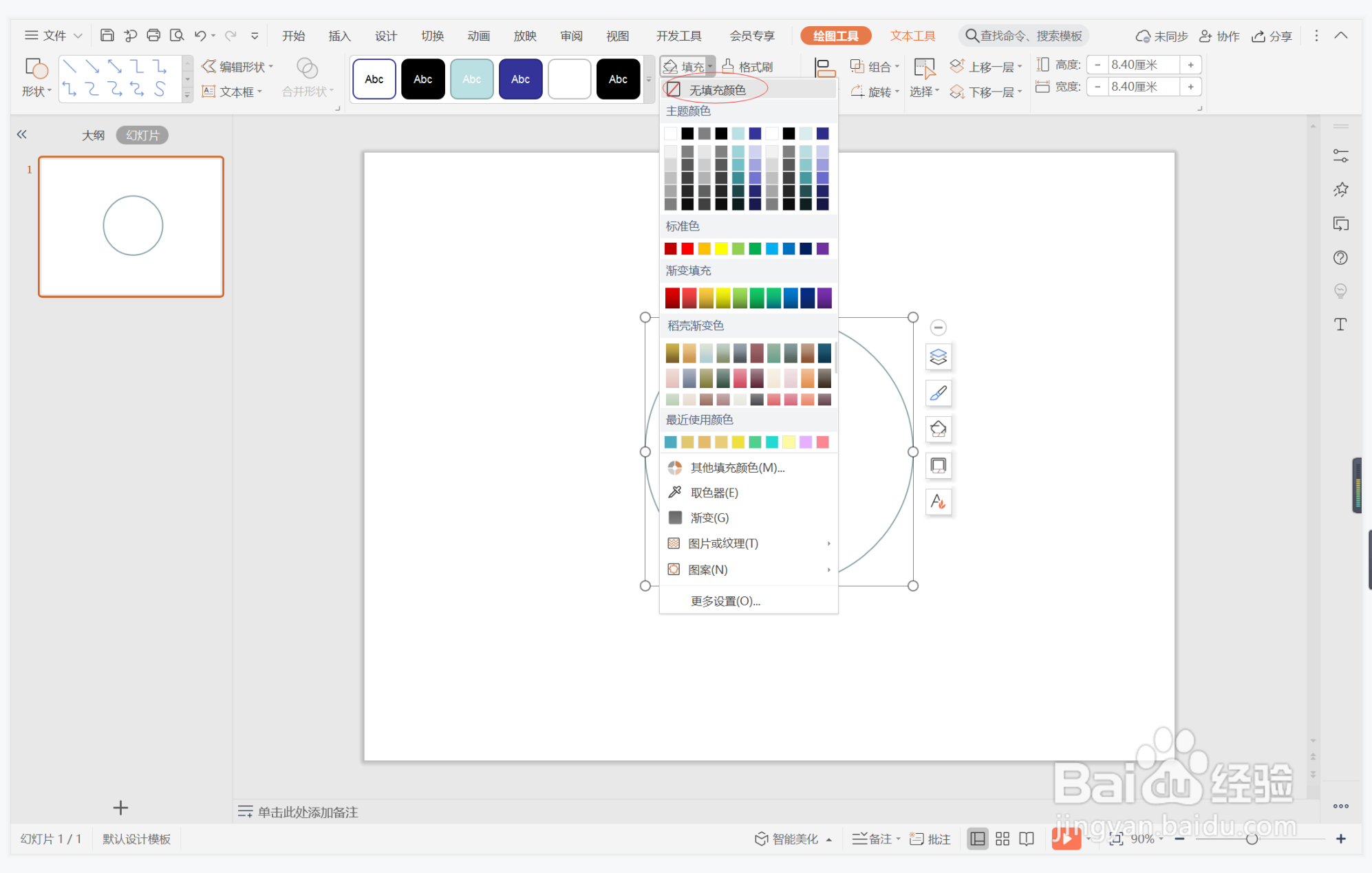Viewport: 1372px width, 873px height.
Task: Switch to reading view icon
Action: (x=1027, y=839)
